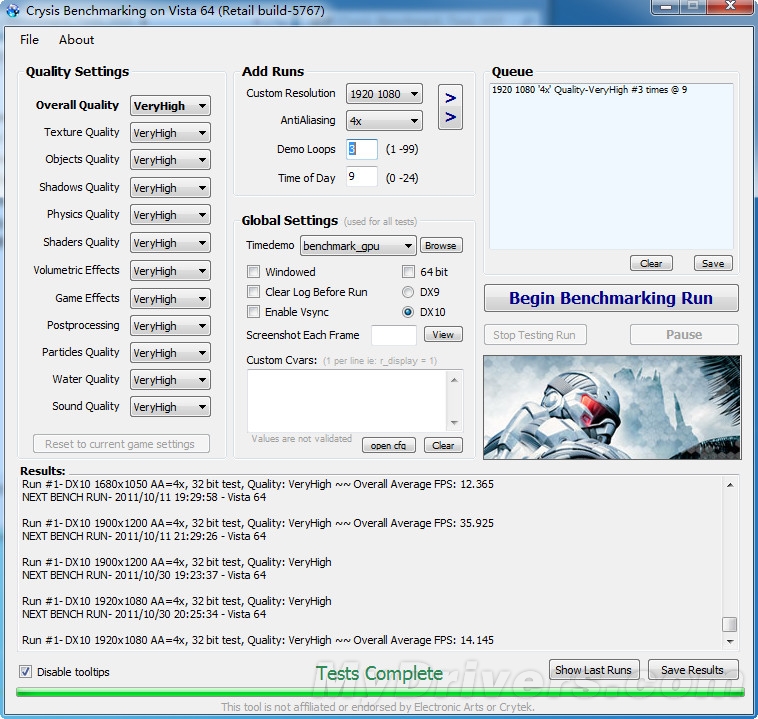Expand Postprocessing dropdown

point(170,326)
